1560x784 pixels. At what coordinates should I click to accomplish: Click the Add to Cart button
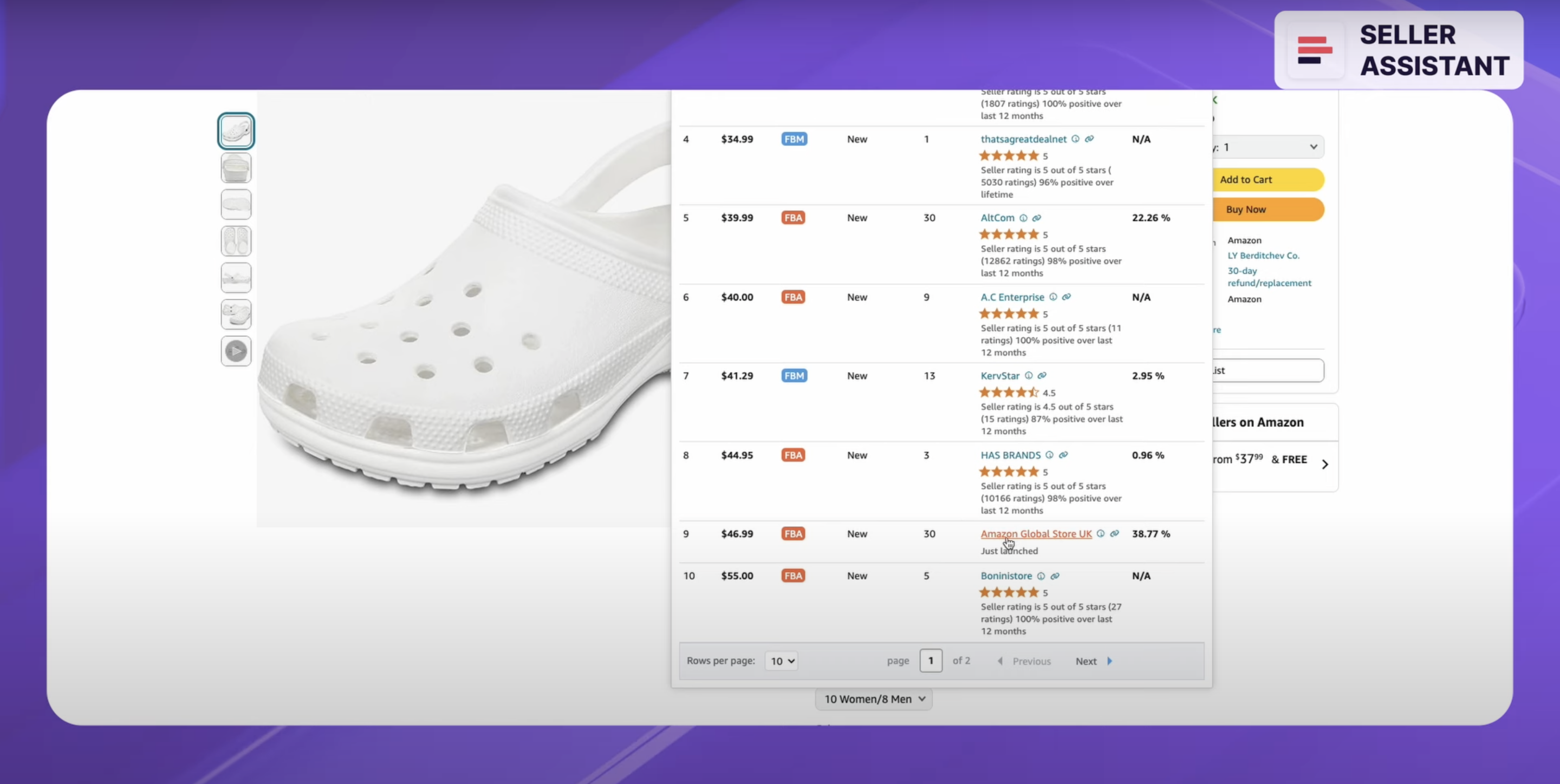(1268, 180)
